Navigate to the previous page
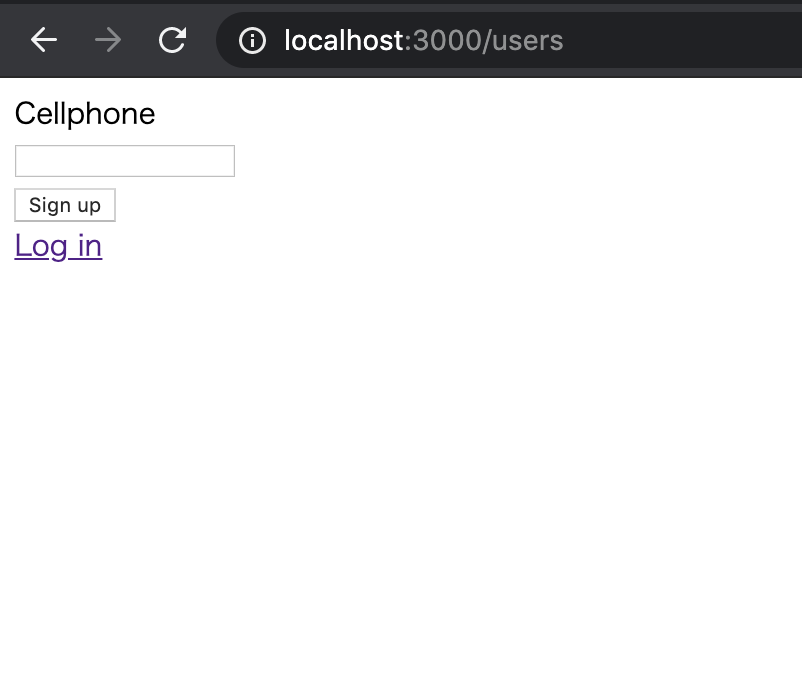Image resolution: width=802 pixels, height=698 pixels. click(x=43, y=40)
